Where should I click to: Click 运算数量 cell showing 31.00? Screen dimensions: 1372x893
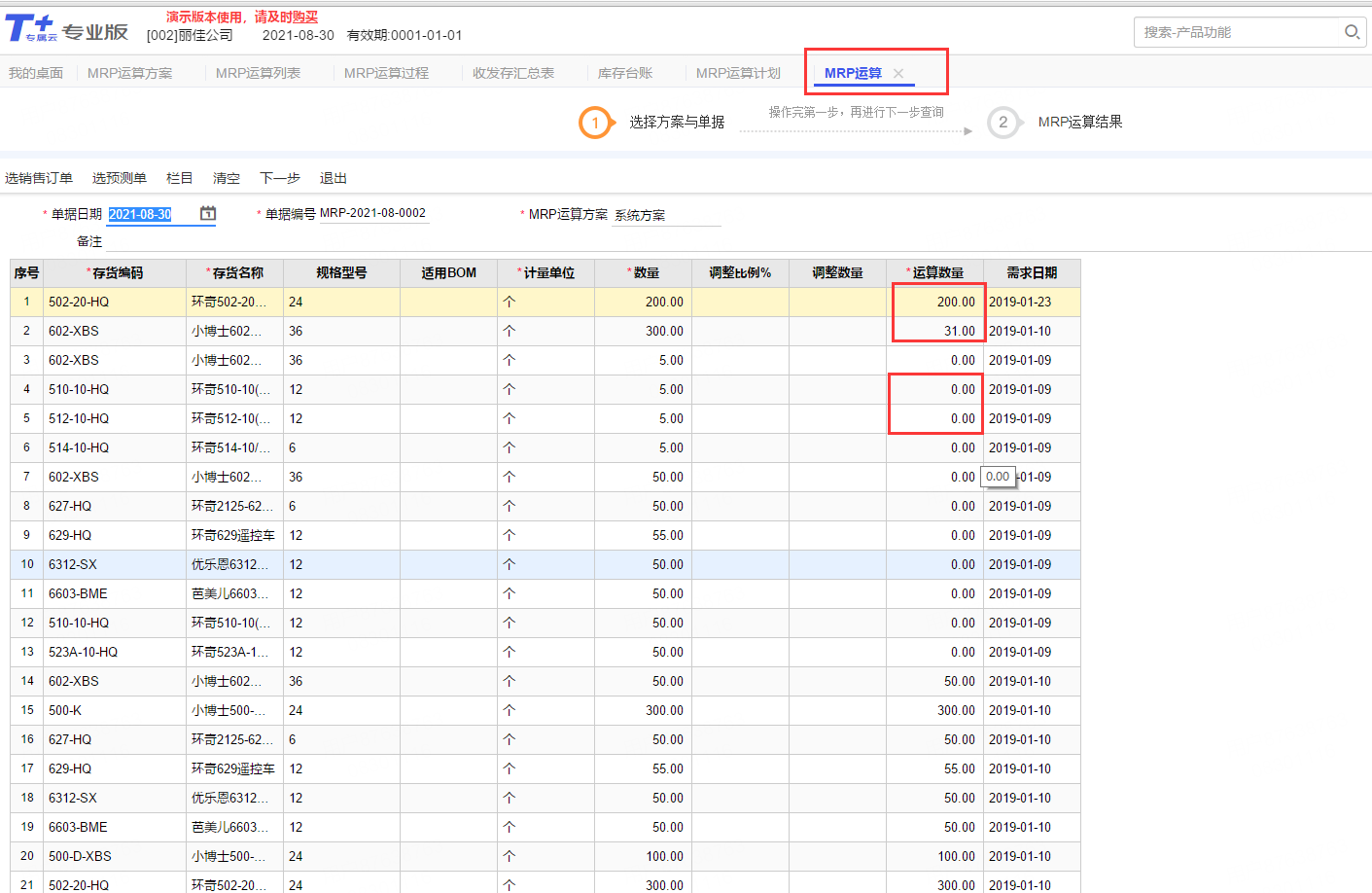(x=935, y=332)
